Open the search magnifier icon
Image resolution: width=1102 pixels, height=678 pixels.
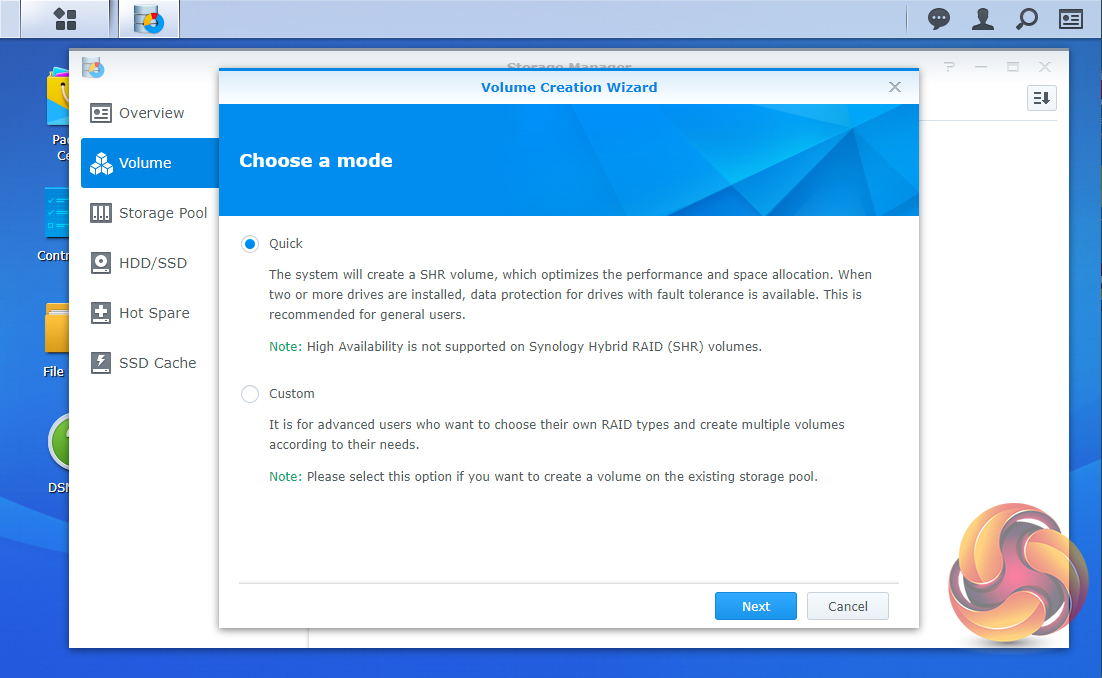click(x=1027, y=19)
